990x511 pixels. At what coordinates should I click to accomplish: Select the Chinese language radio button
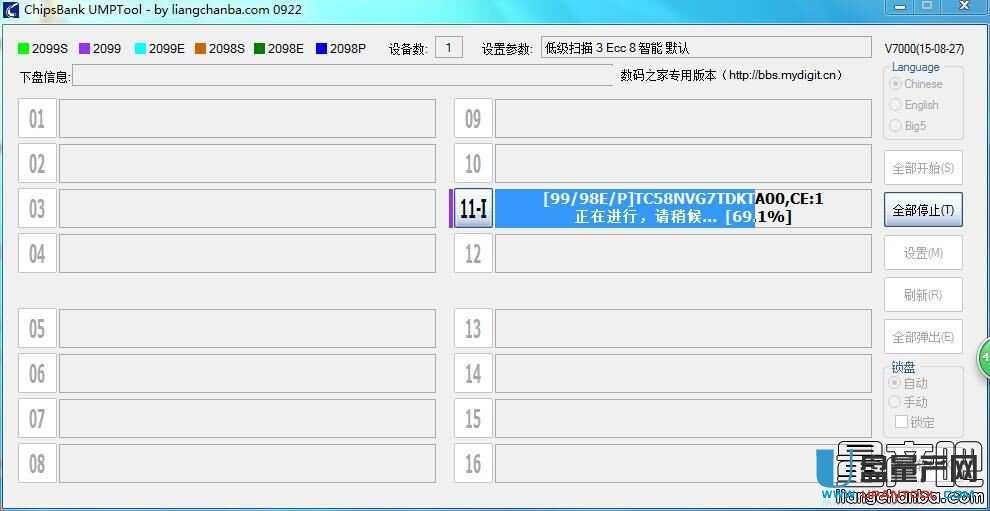(x=895, y=83)
